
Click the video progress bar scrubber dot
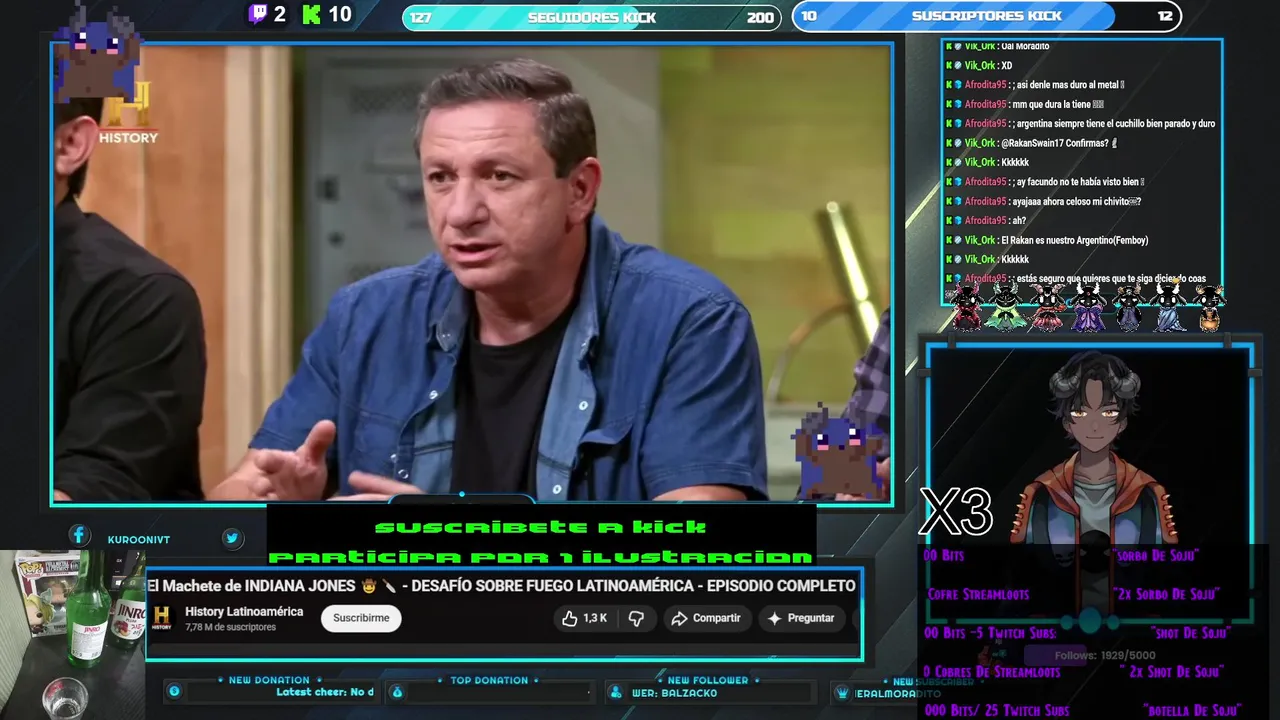click(x=462, y=494)
